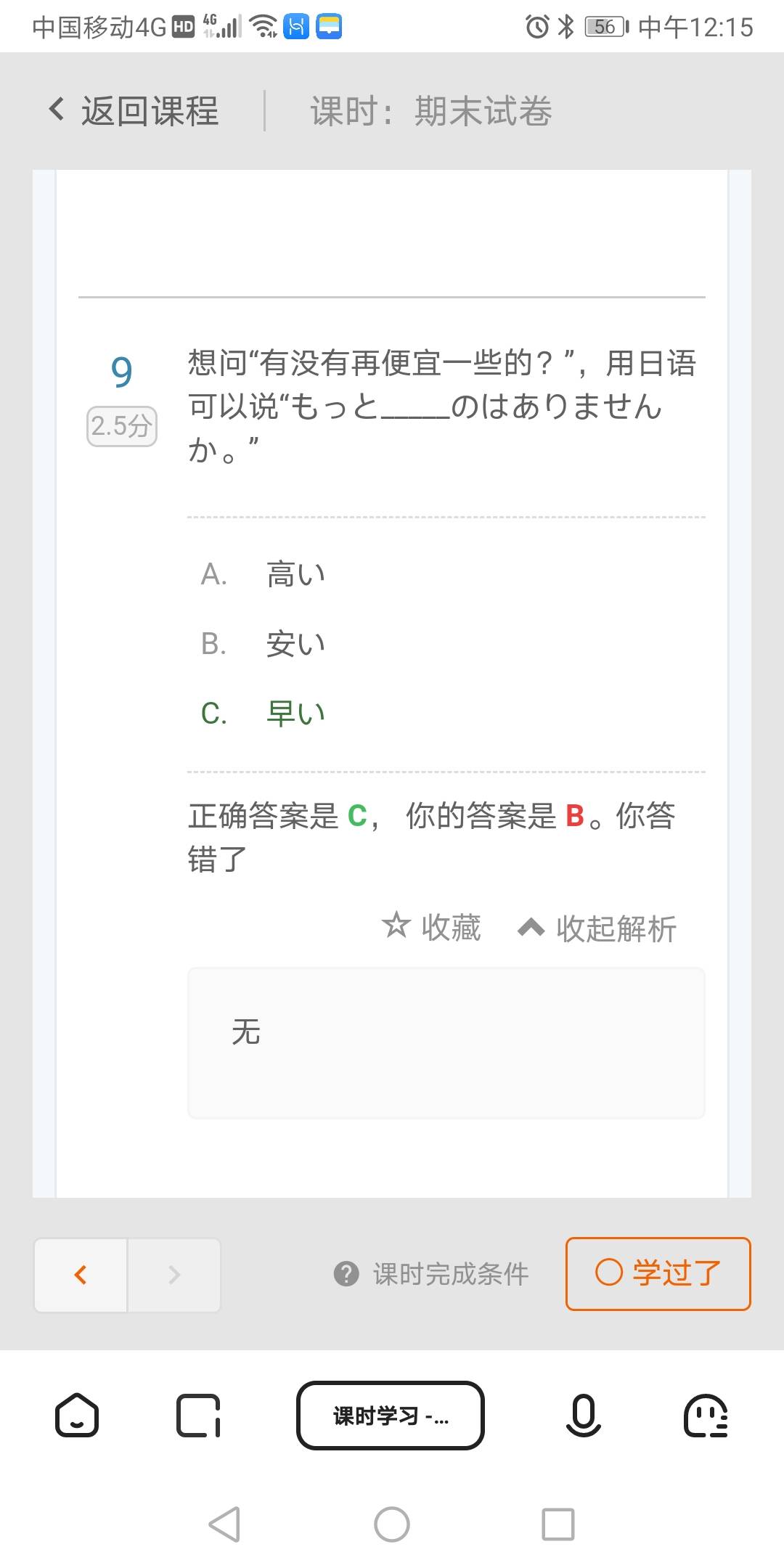
Task: Tap the tabs window icon in the bottom bar
Action: tap(198, 1415)
